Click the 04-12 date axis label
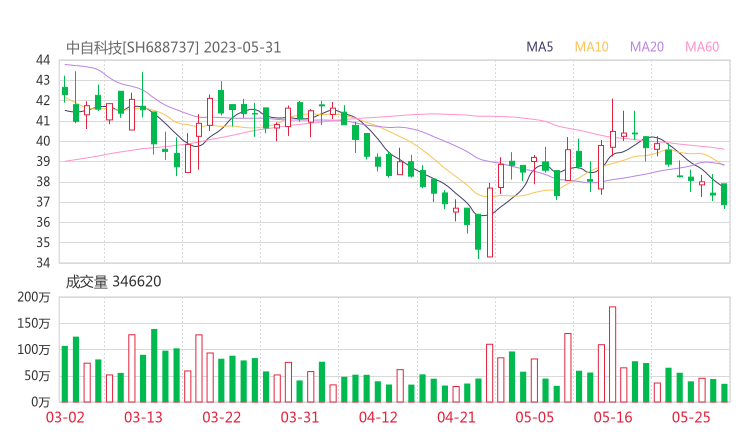 [378, 417]
